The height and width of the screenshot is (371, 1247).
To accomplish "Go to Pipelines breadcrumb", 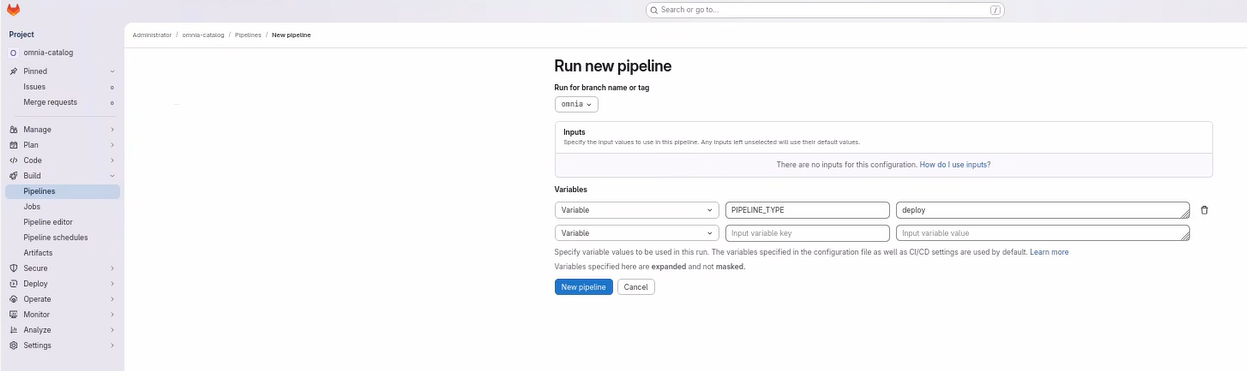I will [248, 35].
